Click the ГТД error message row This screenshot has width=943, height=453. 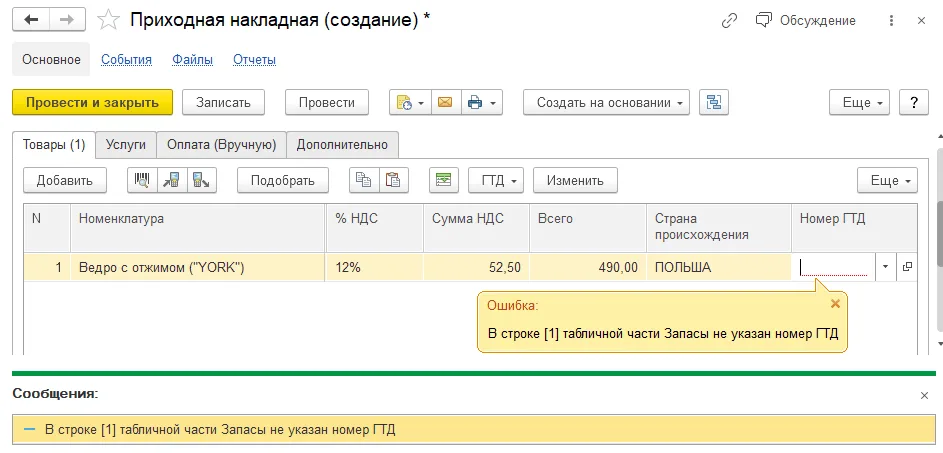pyautogui.click(x=472, y=430)
